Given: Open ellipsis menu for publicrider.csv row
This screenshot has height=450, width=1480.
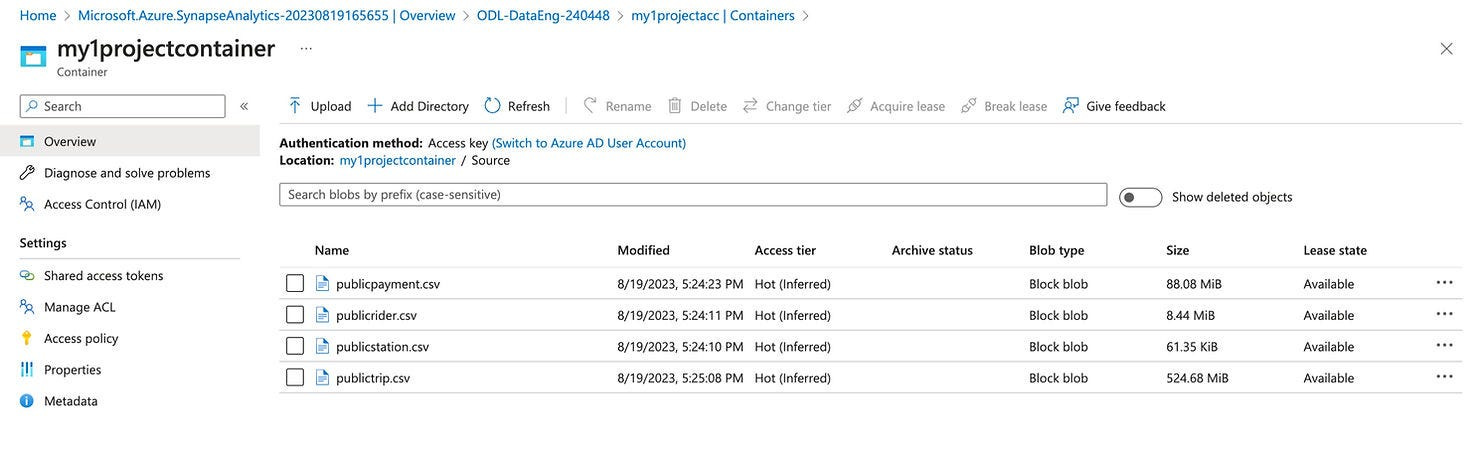Looking at the screenshot, I should coord(1444,314).
